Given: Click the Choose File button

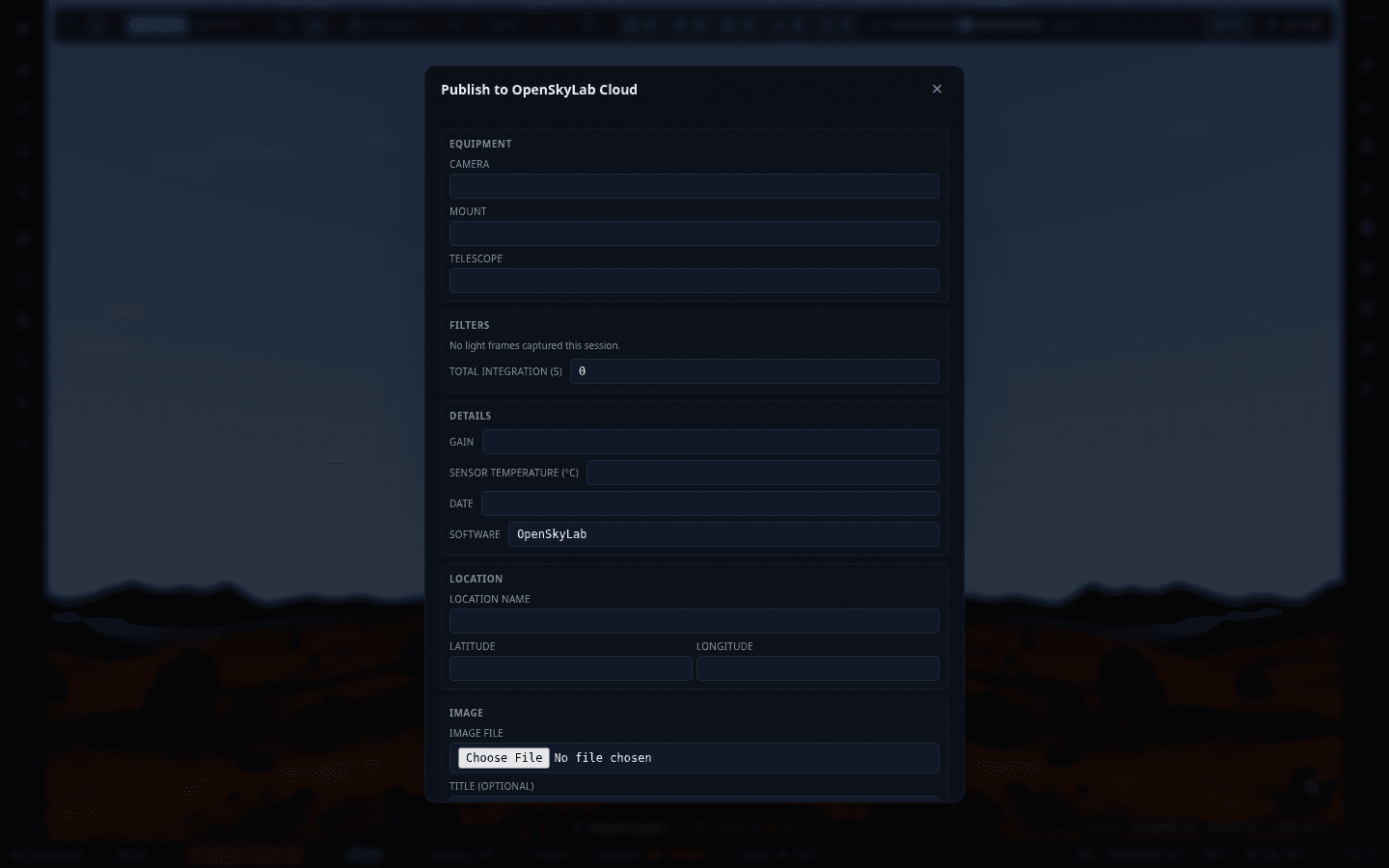Looking at the screenshot, I should [x=504, y=758].
